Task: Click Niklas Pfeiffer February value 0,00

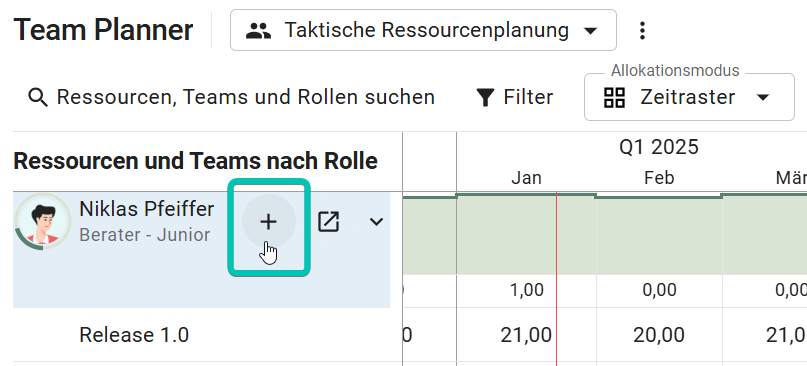Action: click(659, 290)
